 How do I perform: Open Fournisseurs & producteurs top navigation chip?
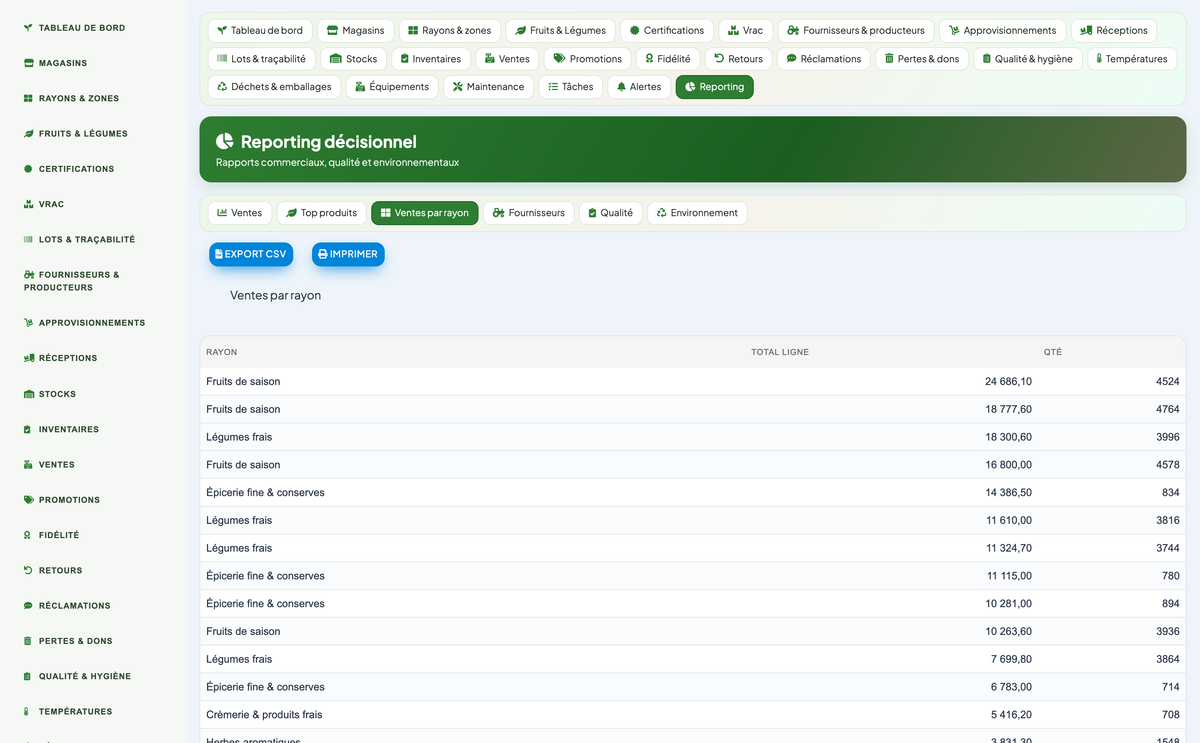(x=856, y=31)
